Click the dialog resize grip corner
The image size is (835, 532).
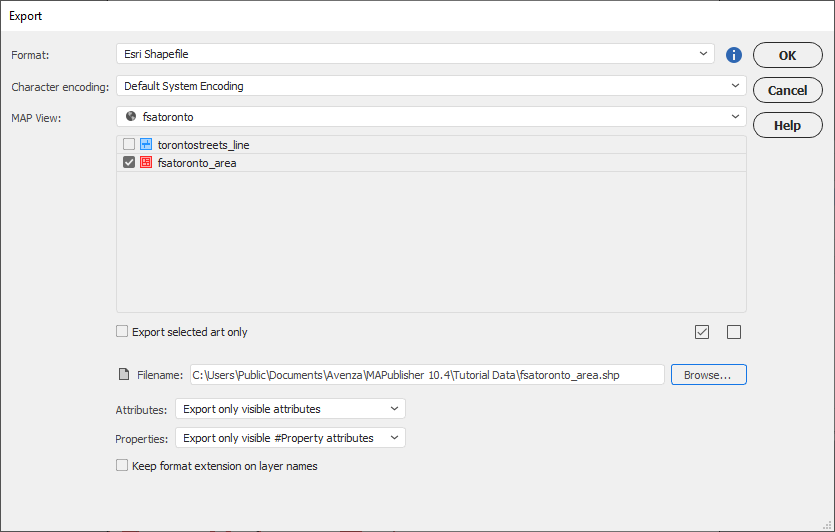click(x=827, y=525)
